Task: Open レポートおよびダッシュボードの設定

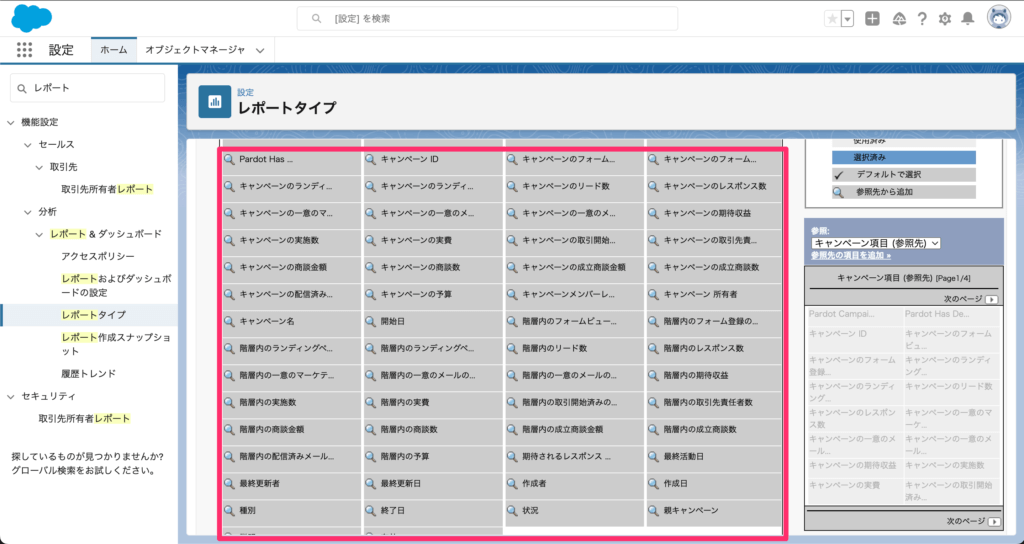Action: tap(116, 285)
